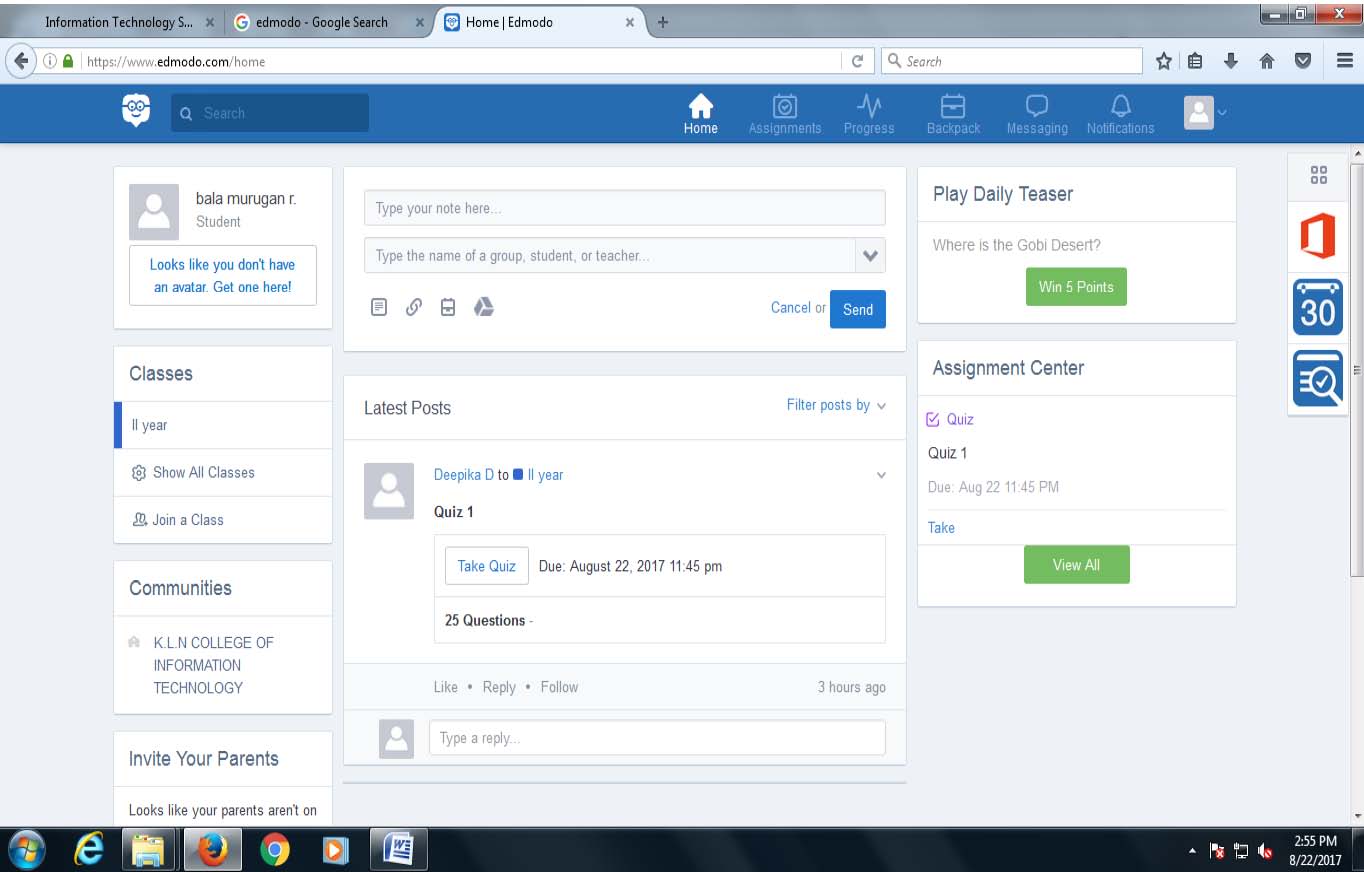The image size is (1364, 872).
Task: Click the Win 5 Points button
Action: (1076, 287)
